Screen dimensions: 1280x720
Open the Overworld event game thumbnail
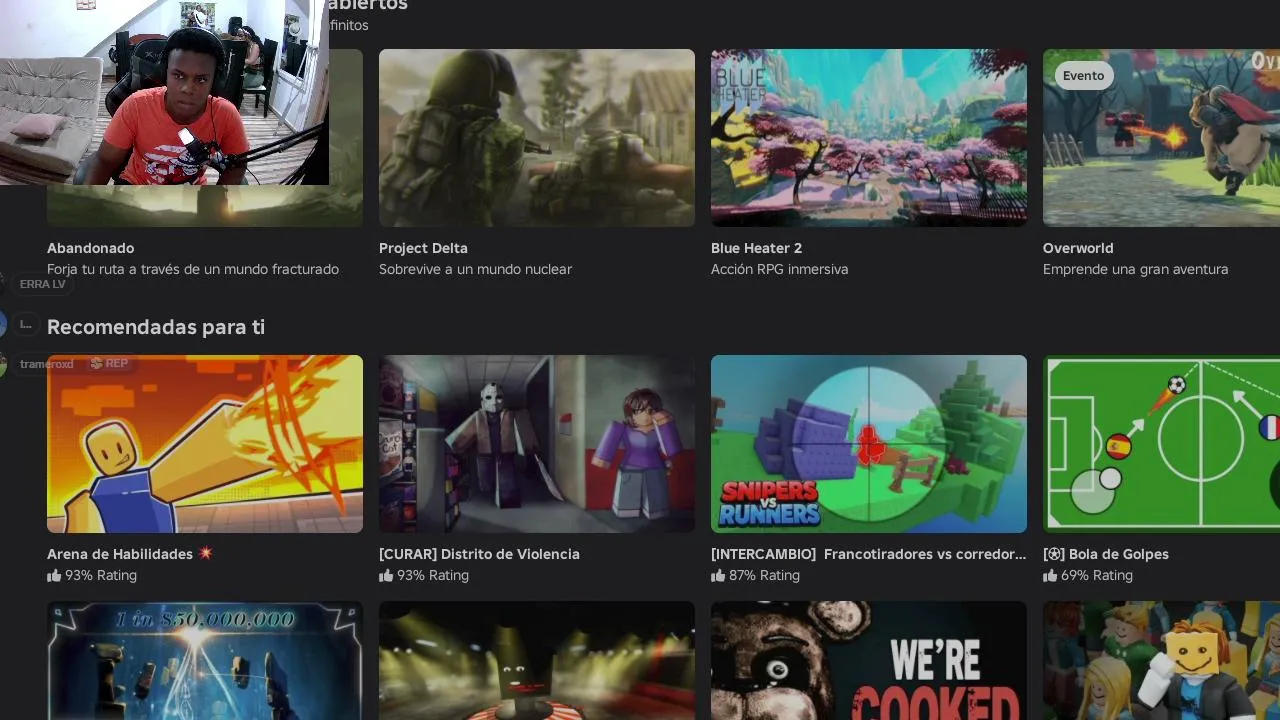[1161, 138]
